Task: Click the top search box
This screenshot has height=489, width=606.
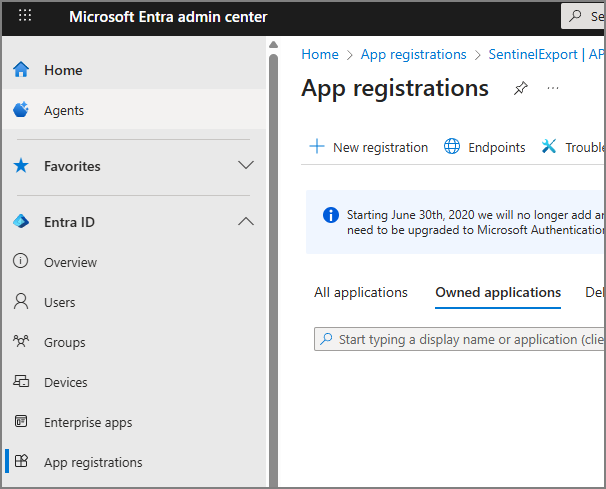Action: (583, 16)
